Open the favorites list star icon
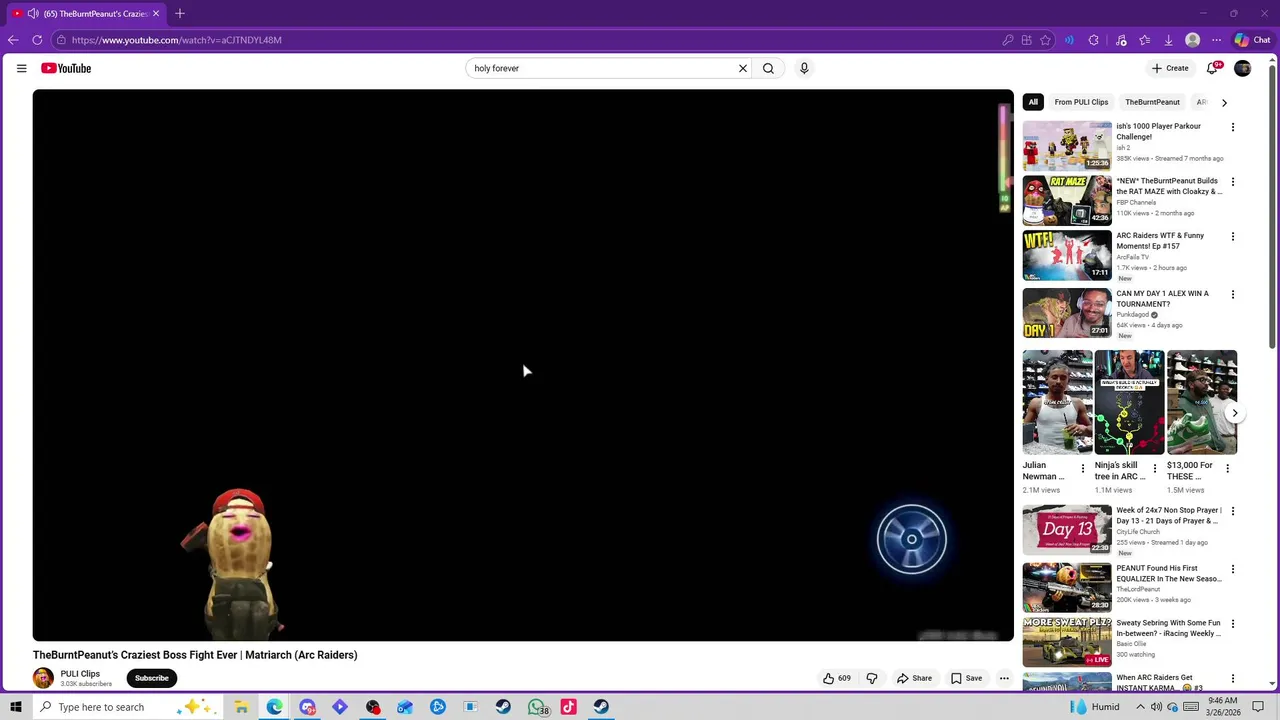 [1144, 40]
